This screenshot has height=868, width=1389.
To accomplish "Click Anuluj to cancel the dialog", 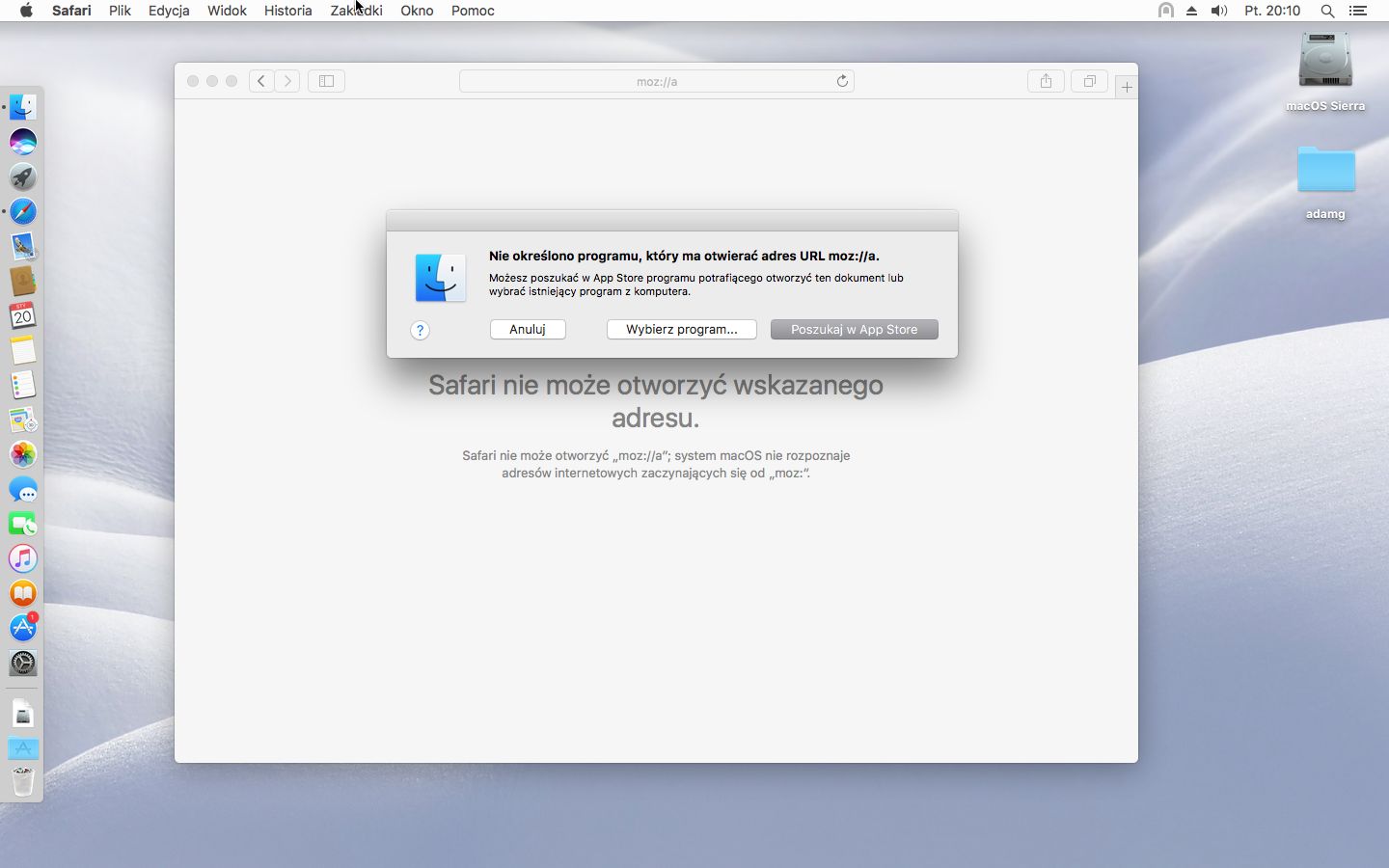I will pyautogui.click(x=528, y=329).
